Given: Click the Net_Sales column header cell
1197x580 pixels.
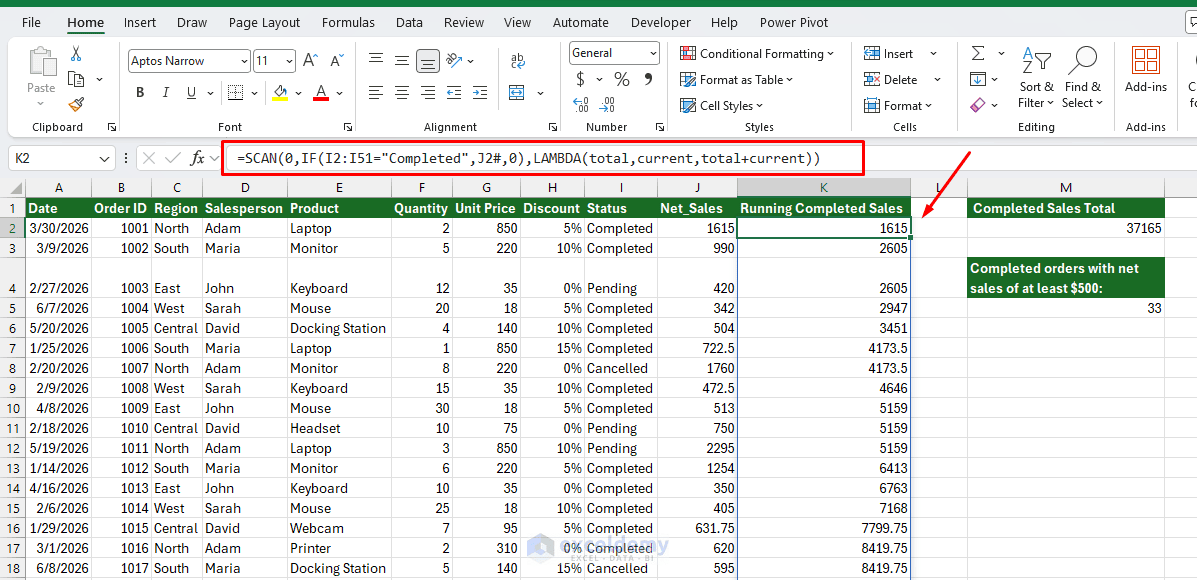Looking at the screenshot, I should point(697,208).
